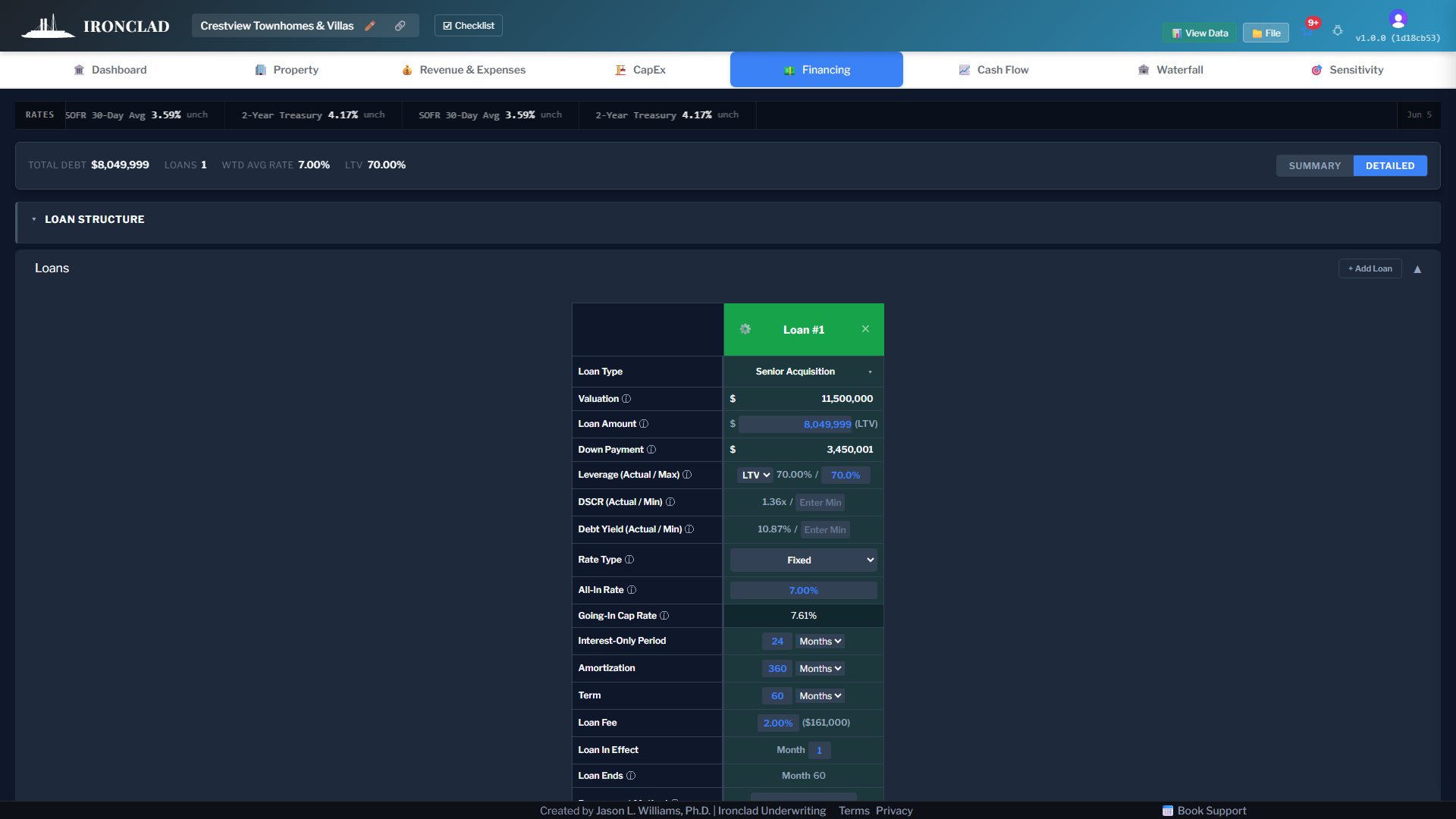Select the Financing tab
Image resolution: width=1456 pixels, height=819 pixels.
coord(817,70)
